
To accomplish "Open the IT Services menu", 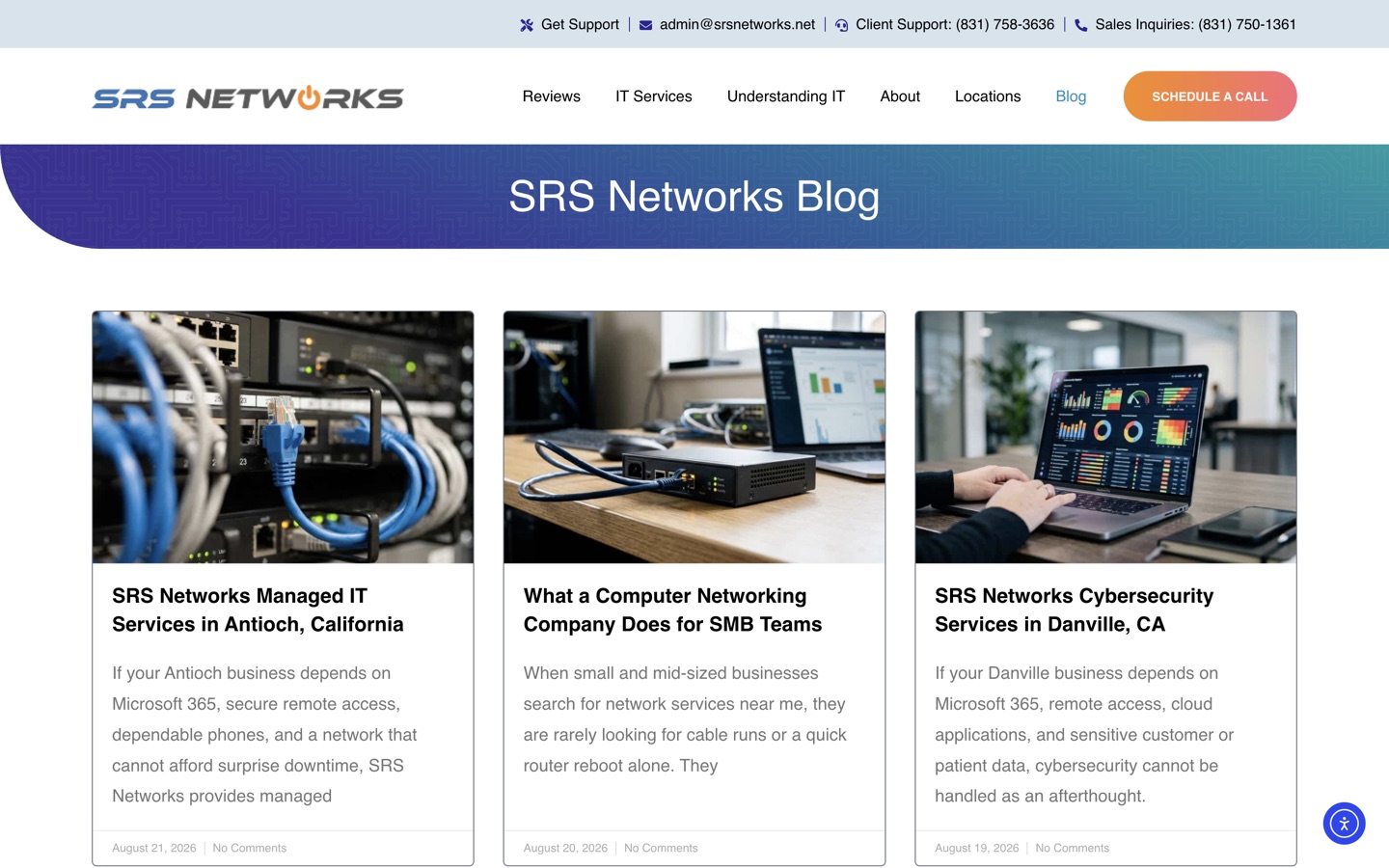I will pyautogui.click(x=653, y=96).
